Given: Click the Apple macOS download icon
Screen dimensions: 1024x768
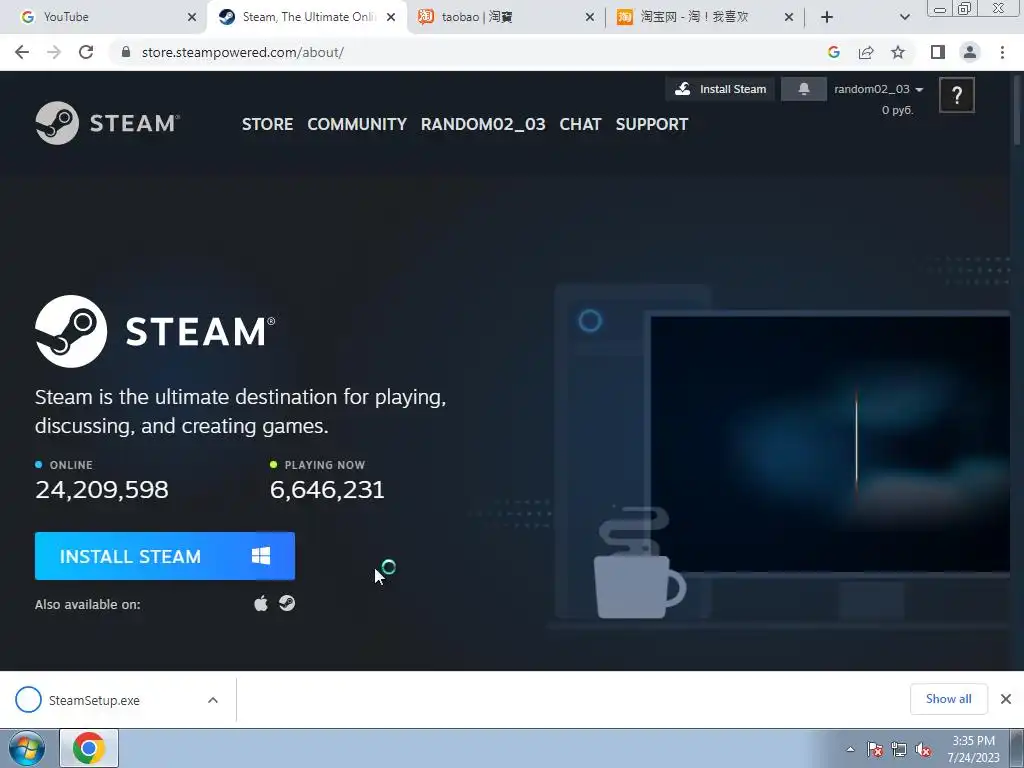Looking at the screenshot, I should click(x=261, y=603).
